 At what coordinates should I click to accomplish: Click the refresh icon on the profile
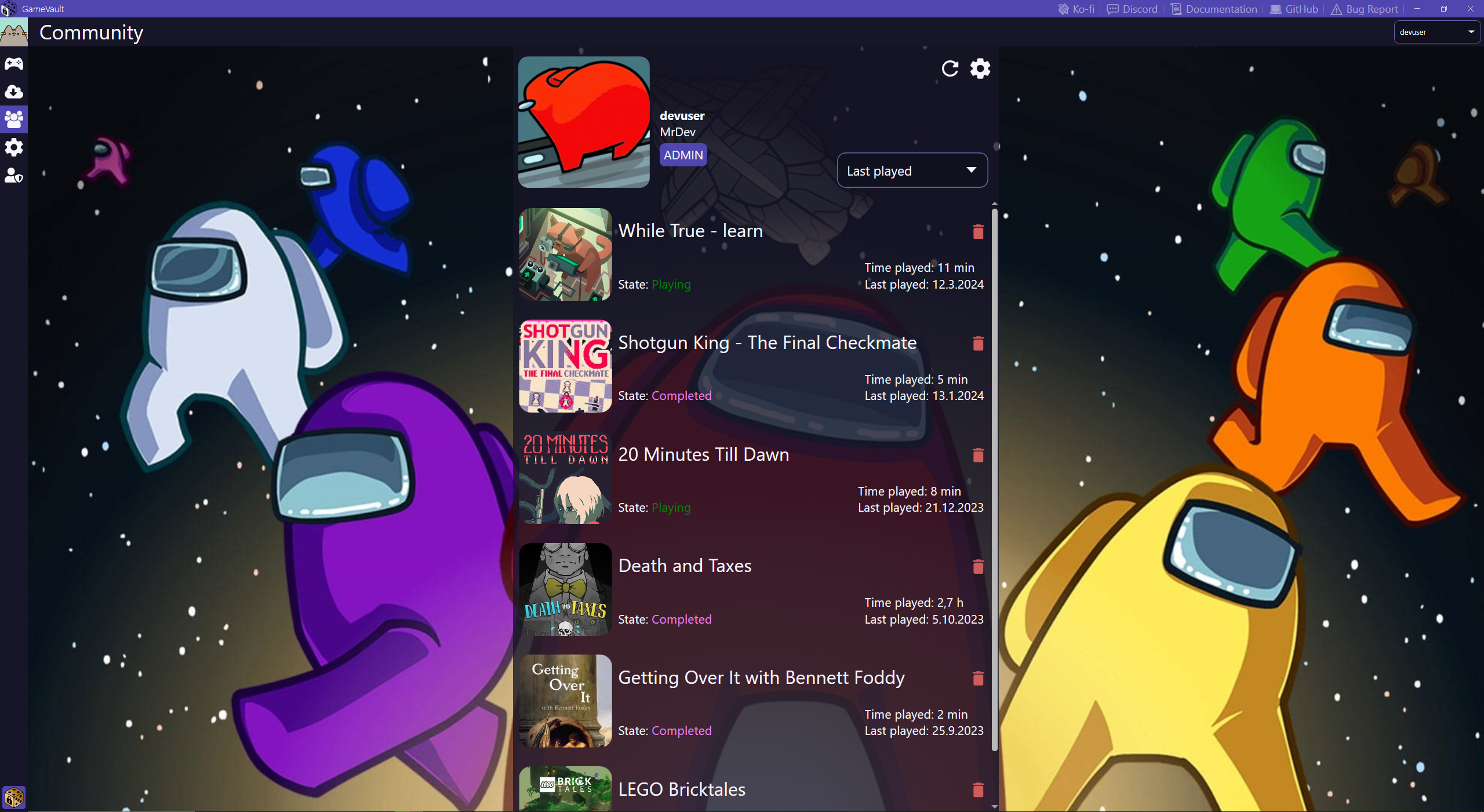pos(950,68)
